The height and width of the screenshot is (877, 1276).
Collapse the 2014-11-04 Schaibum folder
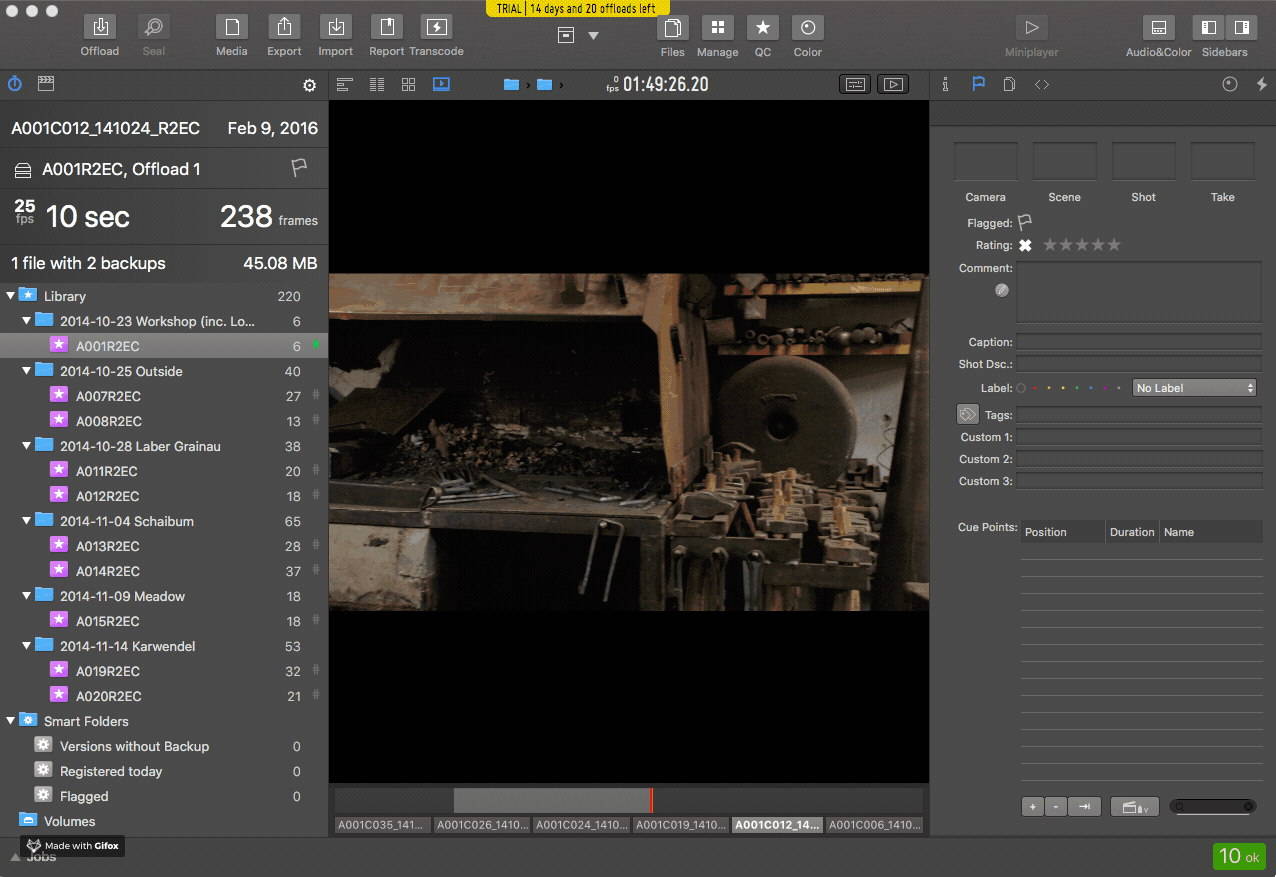(27, 521)
